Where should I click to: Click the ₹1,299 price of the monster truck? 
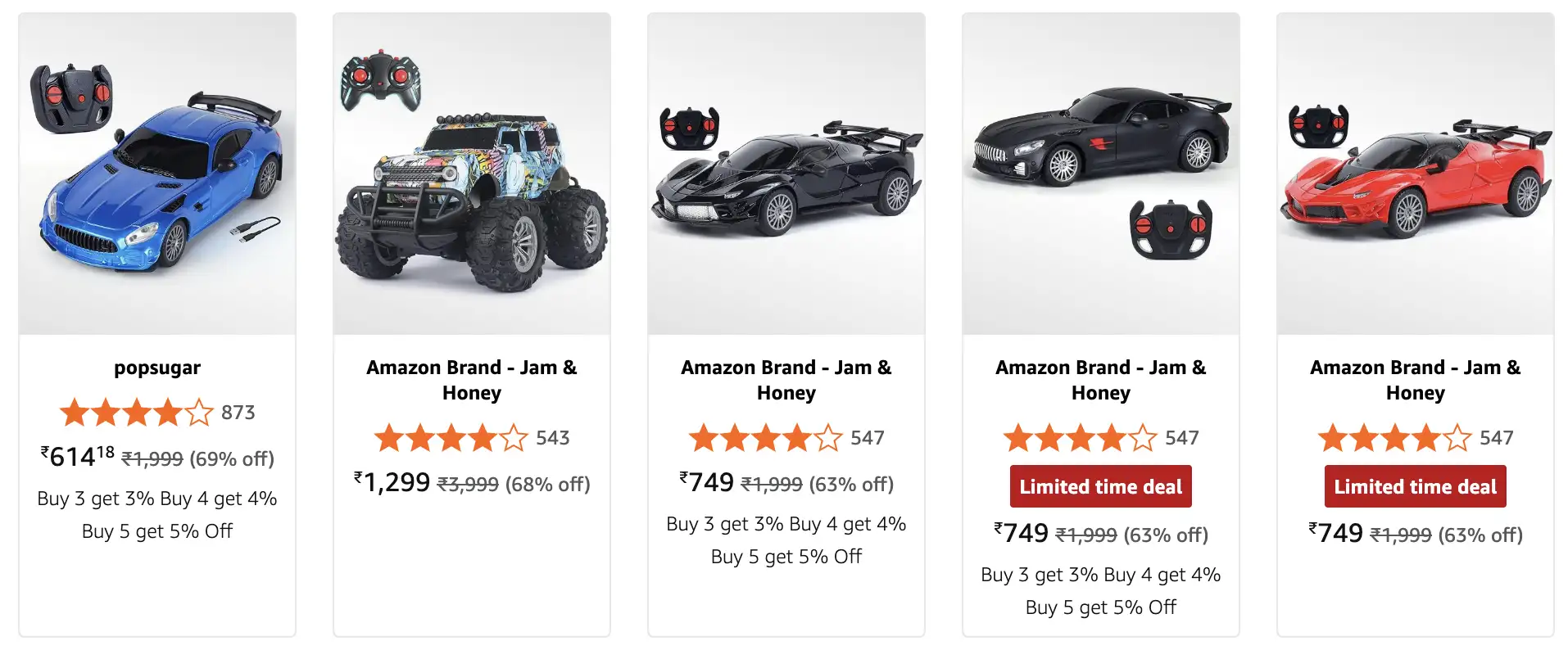pos(392,484)
